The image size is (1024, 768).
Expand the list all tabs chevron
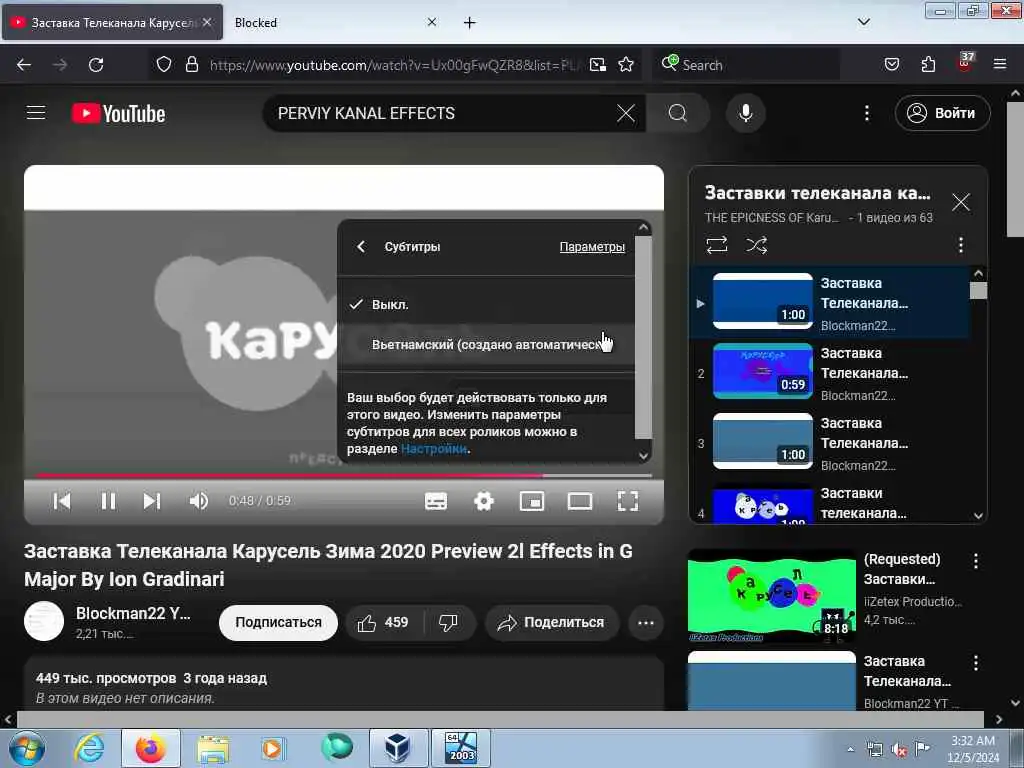(x=863, y=22)
